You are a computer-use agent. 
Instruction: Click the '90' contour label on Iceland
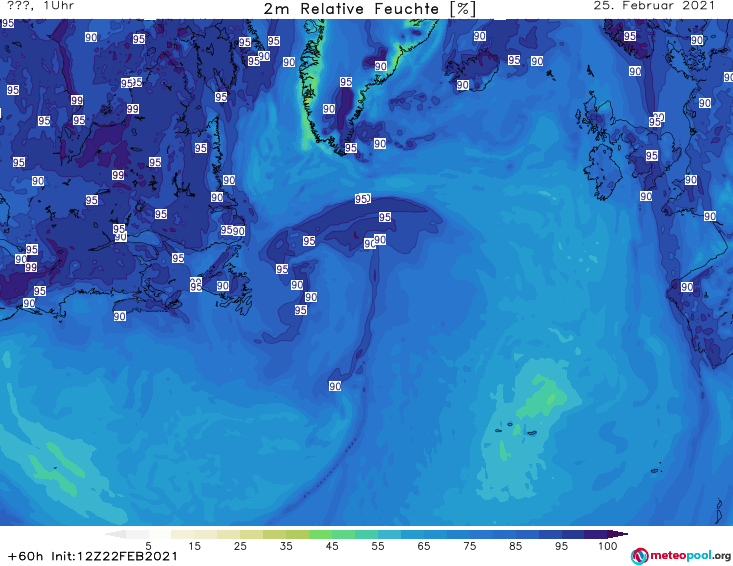[462, 85]
